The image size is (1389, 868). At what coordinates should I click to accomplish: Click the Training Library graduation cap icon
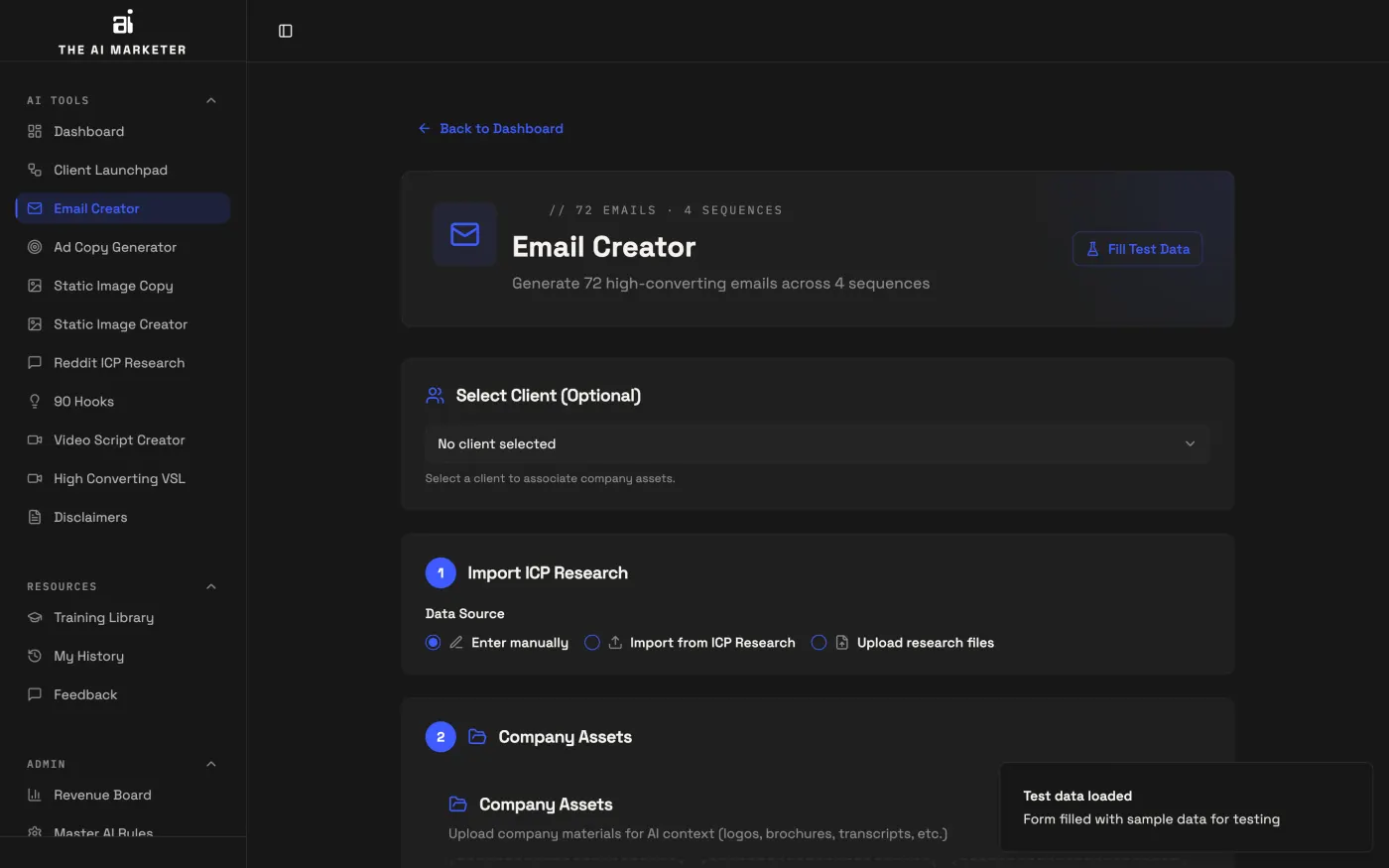[35, 617]
